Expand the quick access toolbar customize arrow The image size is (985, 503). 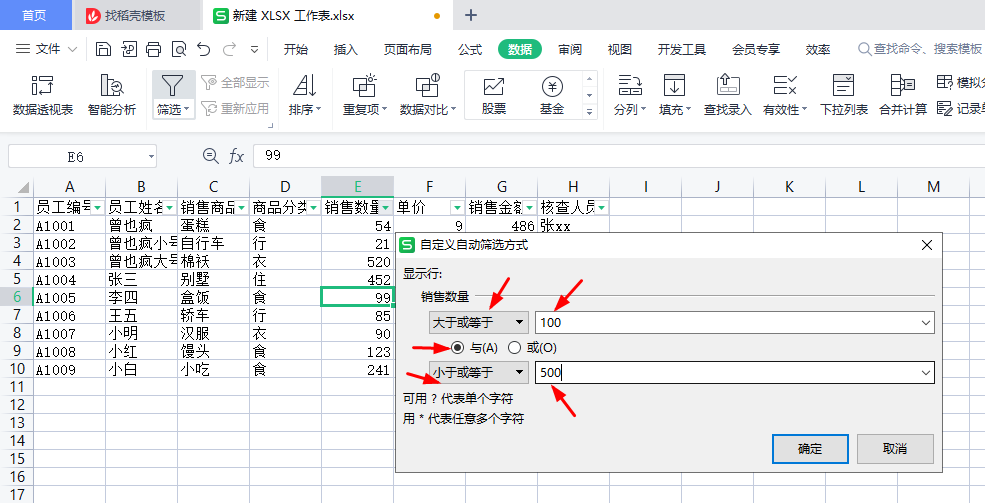click(254, 49)
